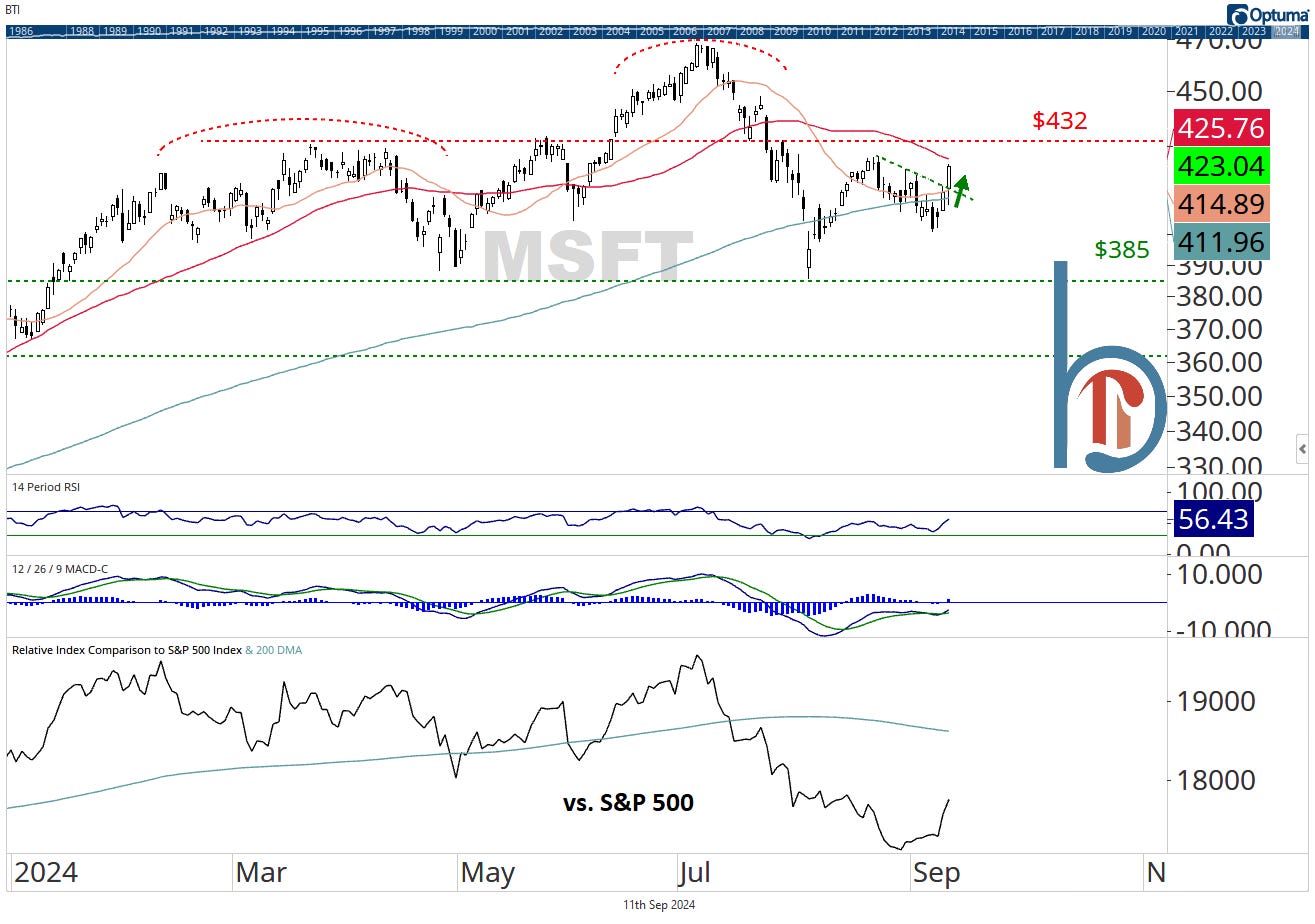Expand the side panel with the arrow tab
This screenshot has height=924, width=1315.
1302,449
